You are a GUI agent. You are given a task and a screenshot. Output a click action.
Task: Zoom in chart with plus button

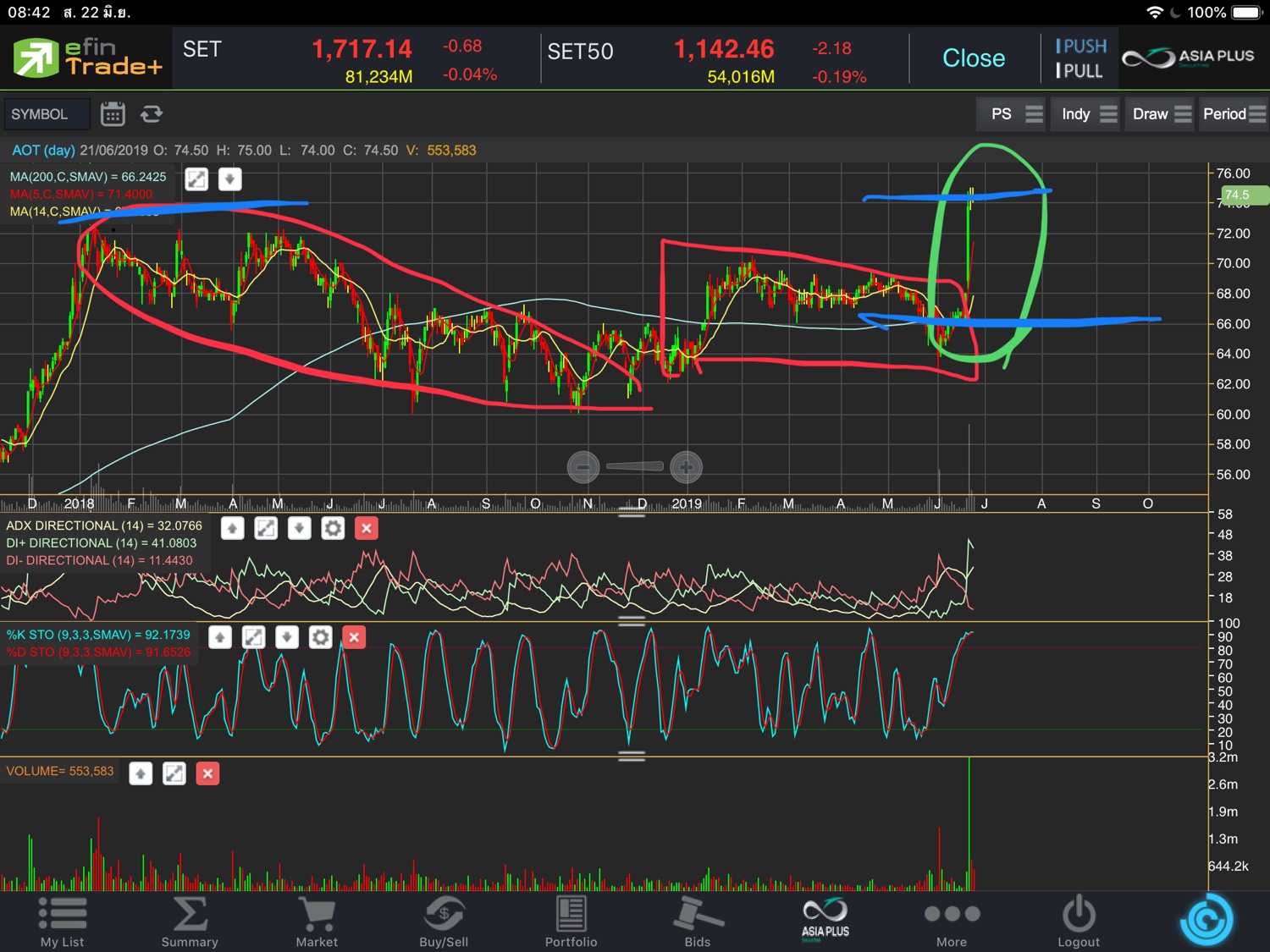[x=686, y=466]
